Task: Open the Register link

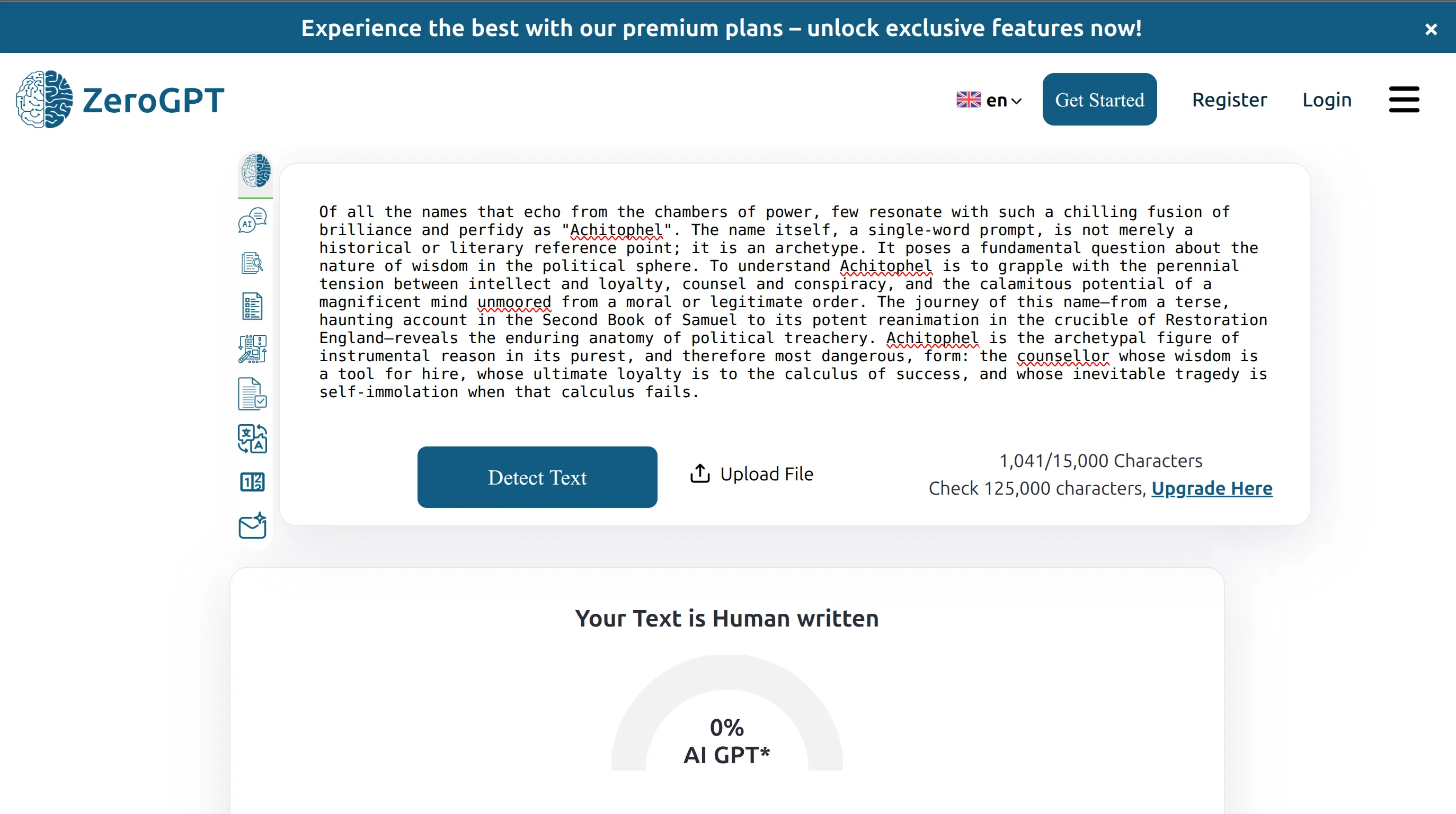Action: point(1229,100)
